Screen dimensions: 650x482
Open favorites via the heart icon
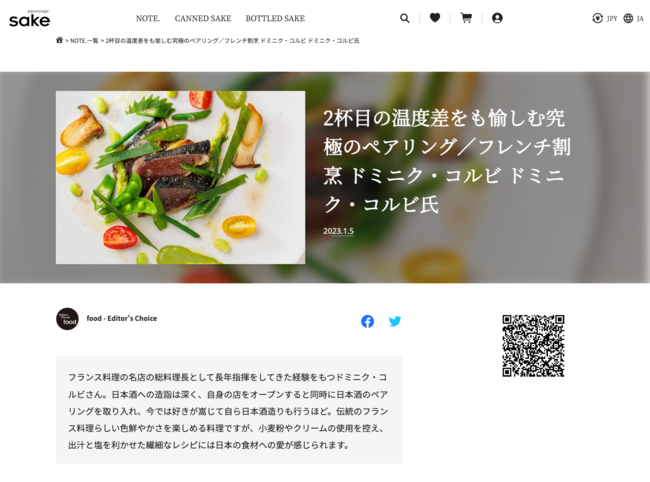[x=435, y=18]
